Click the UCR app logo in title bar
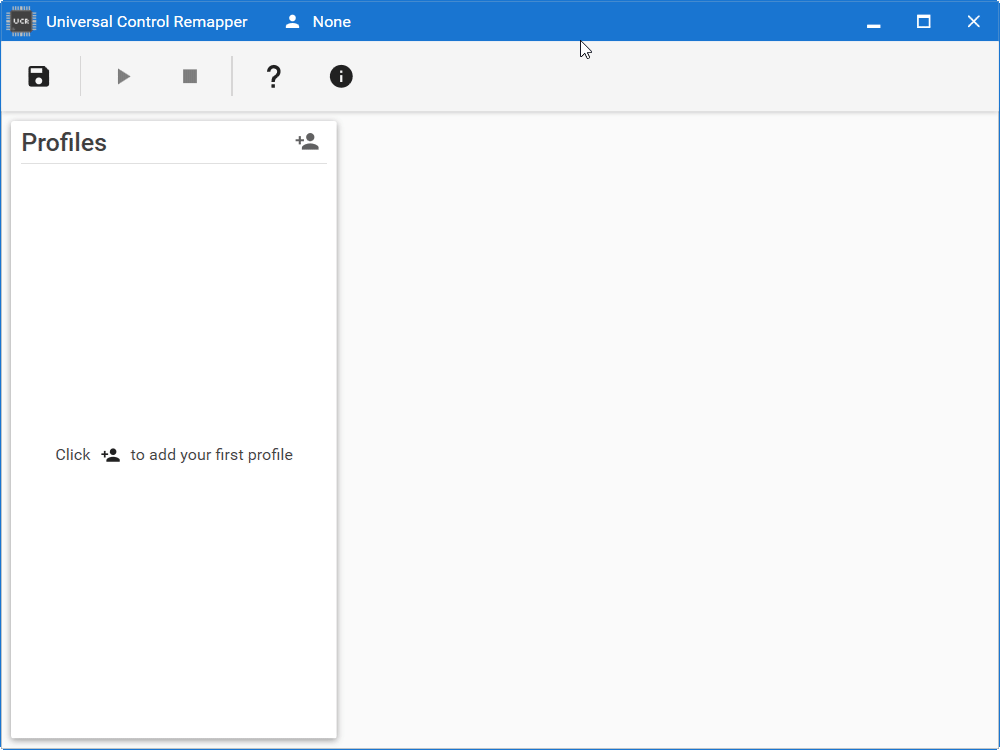Screen dimensions: 1000x750 coord(21,21)
